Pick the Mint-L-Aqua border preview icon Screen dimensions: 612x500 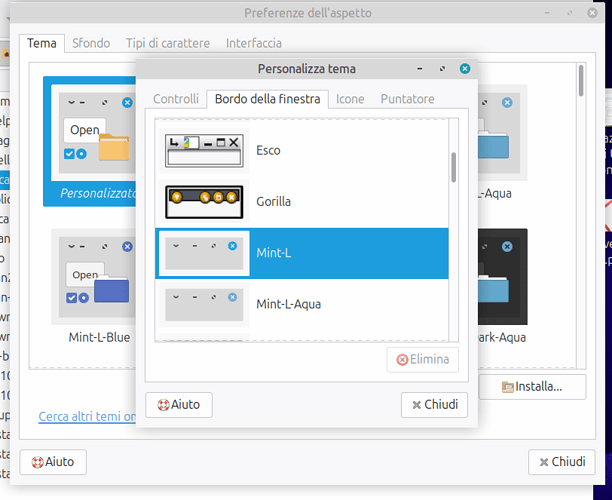pos(203,303)
